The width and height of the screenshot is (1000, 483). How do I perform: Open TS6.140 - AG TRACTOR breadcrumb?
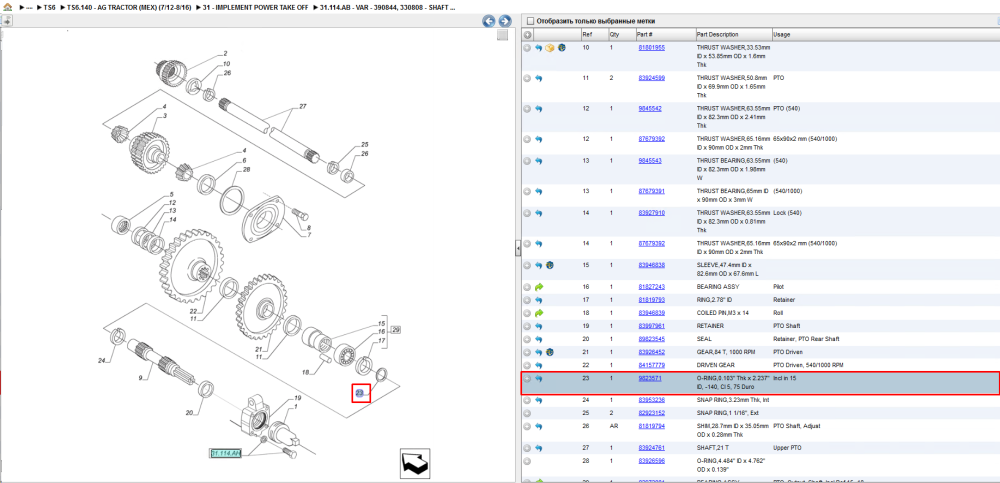[x=129, y=8]
